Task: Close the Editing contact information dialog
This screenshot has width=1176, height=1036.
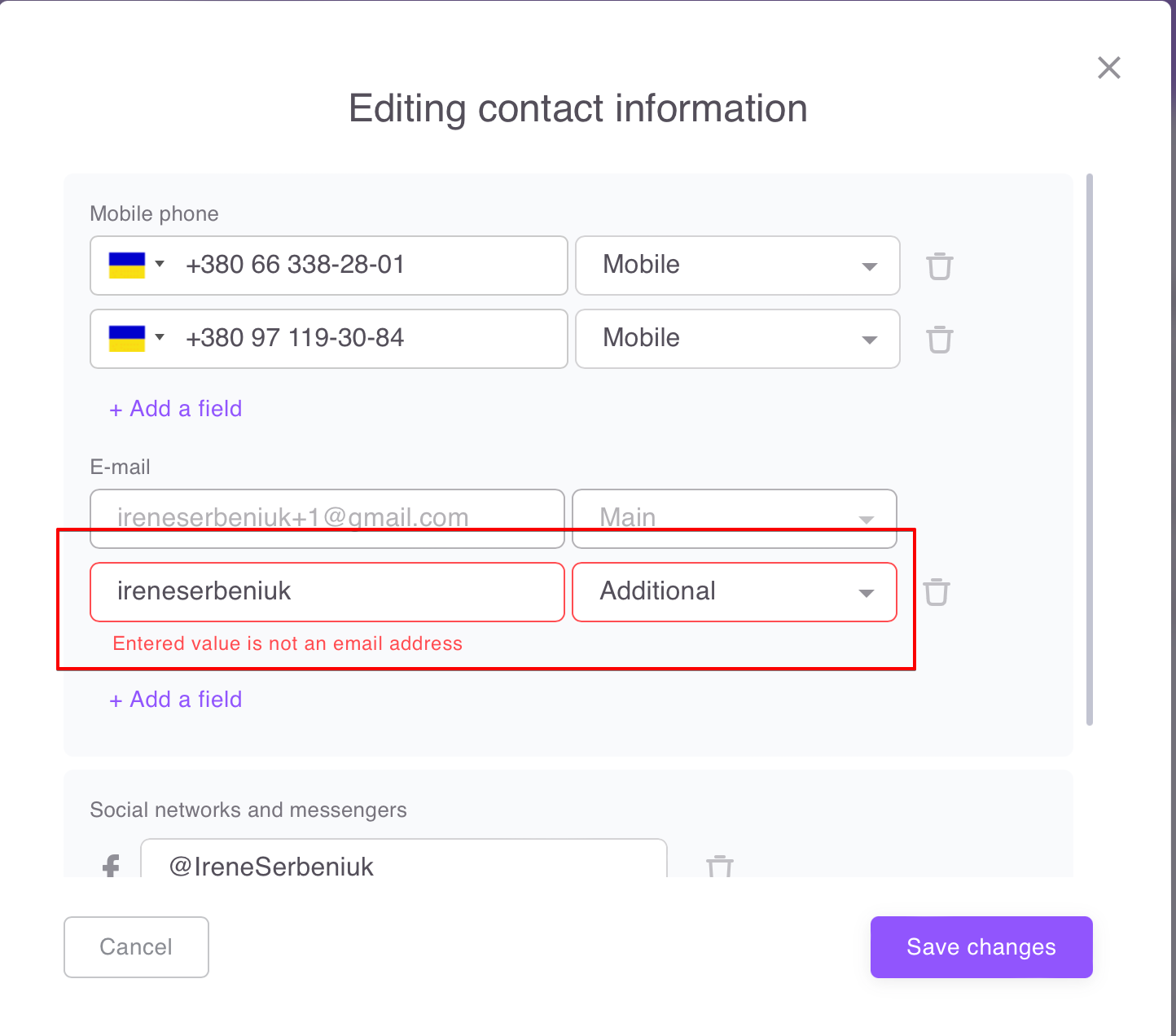Action: coord(1108,68)
